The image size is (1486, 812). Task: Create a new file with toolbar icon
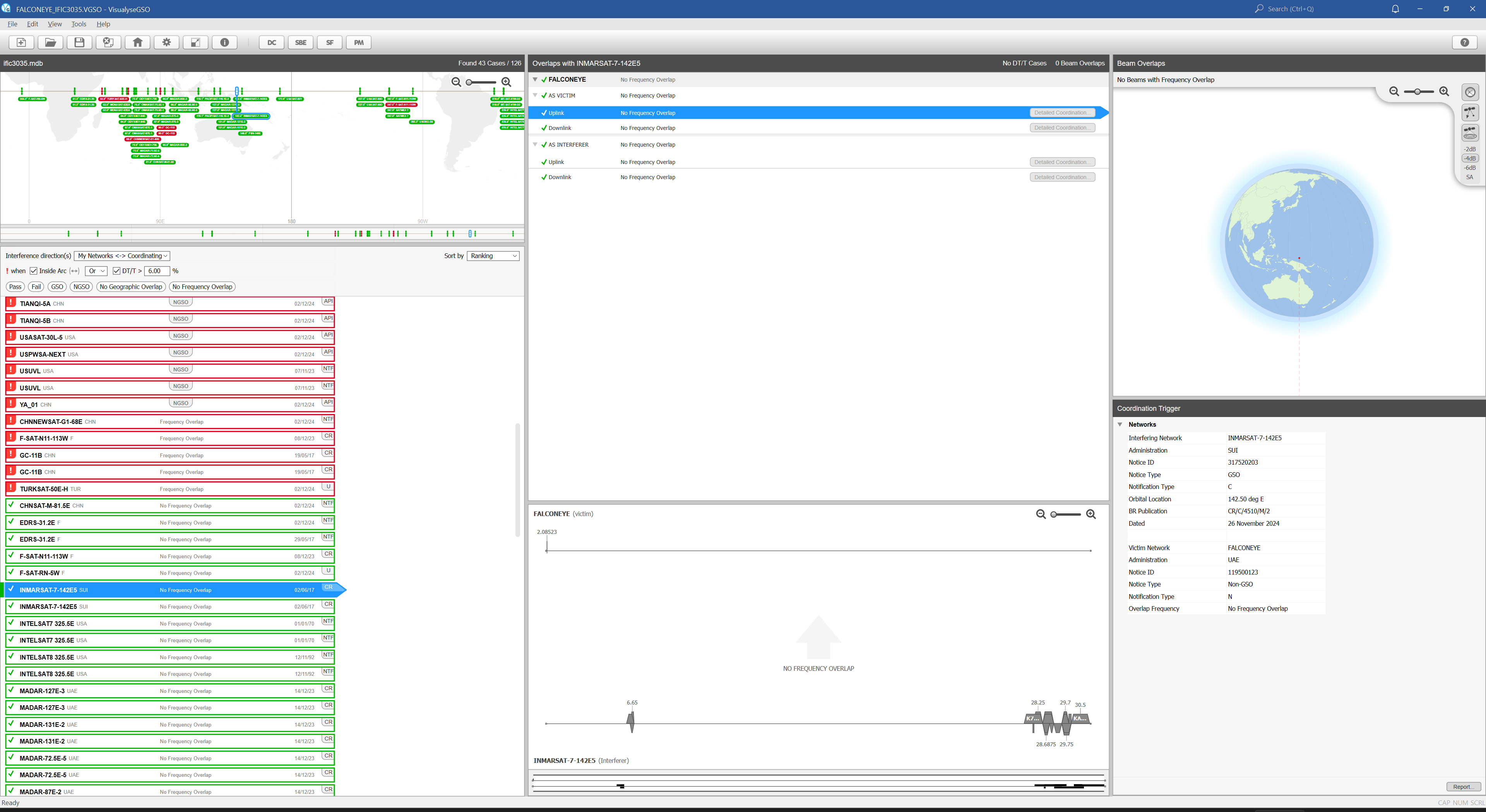pyautogui.click(x=21, y=42)
